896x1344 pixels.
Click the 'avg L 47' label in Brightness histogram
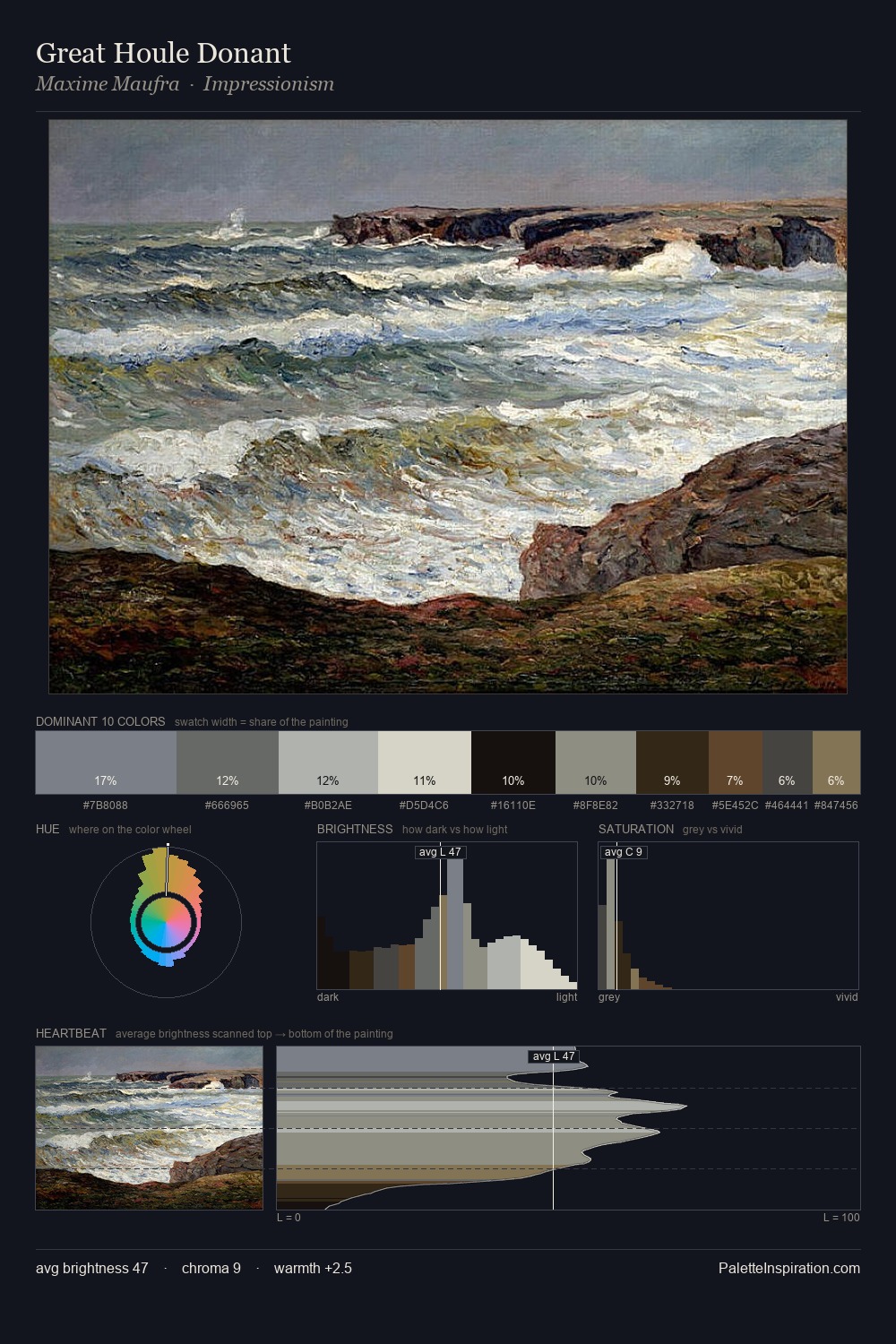pos(441,852)
